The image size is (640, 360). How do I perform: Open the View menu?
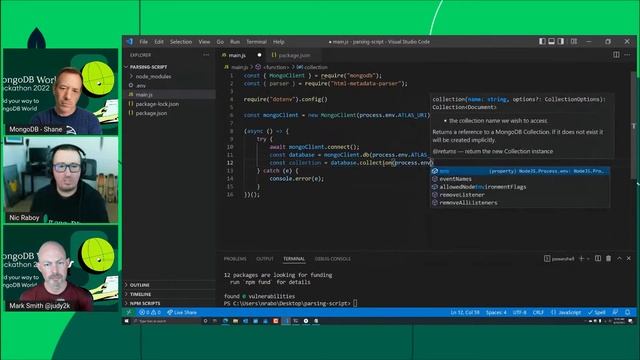[204, 42]
